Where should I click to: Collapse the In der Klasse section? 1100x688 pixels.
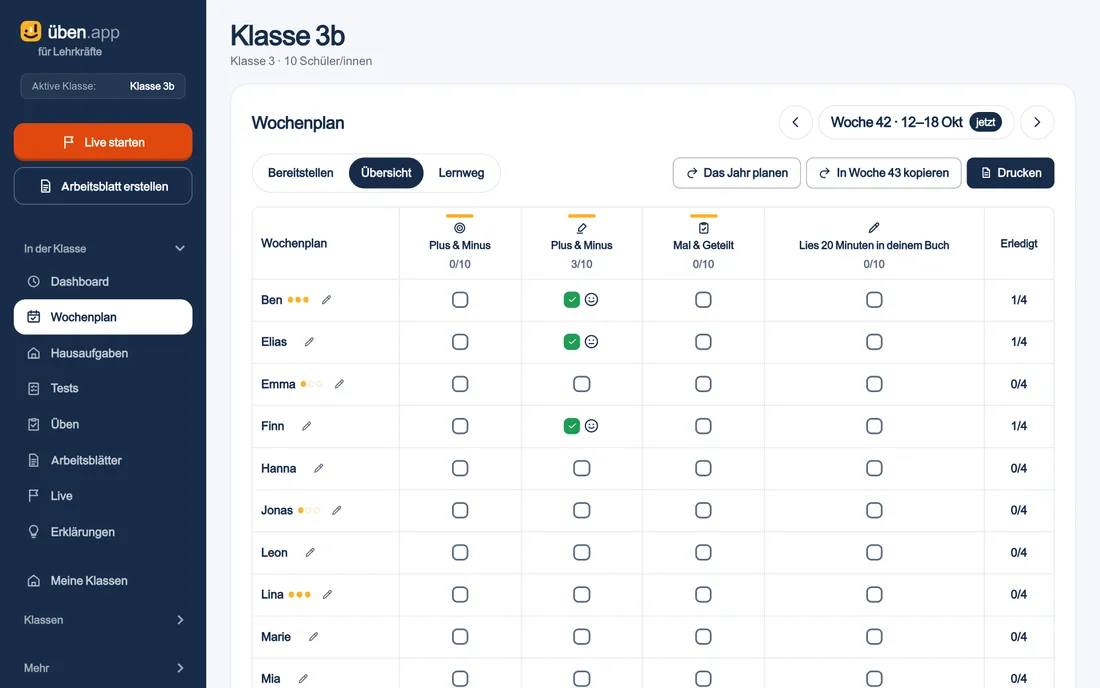coord(180,248)
